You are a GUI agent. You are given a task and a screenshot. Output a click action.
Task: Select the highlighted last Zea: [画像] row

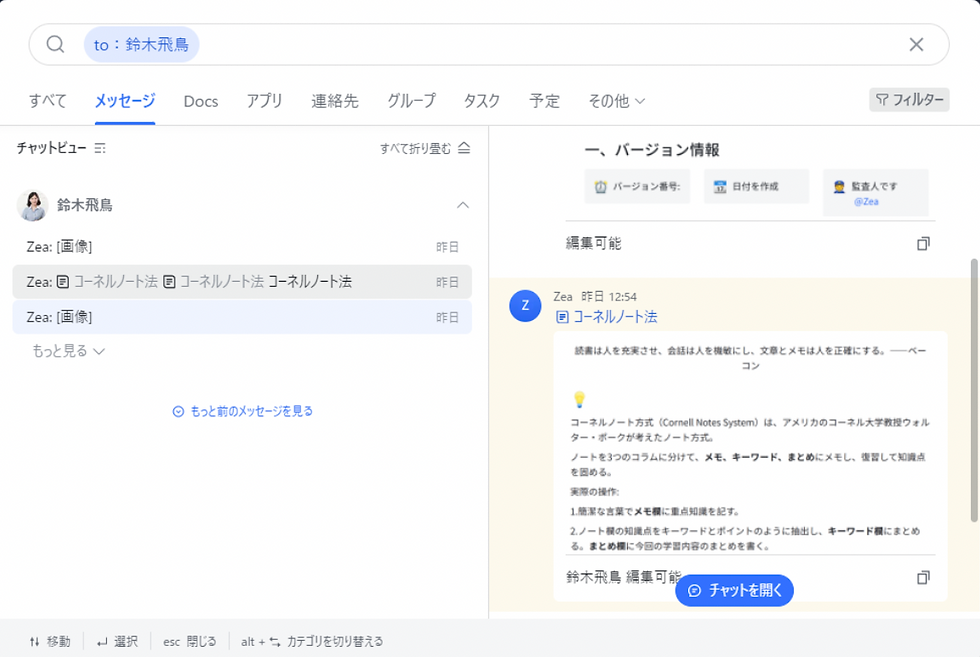tap(242, 317)
